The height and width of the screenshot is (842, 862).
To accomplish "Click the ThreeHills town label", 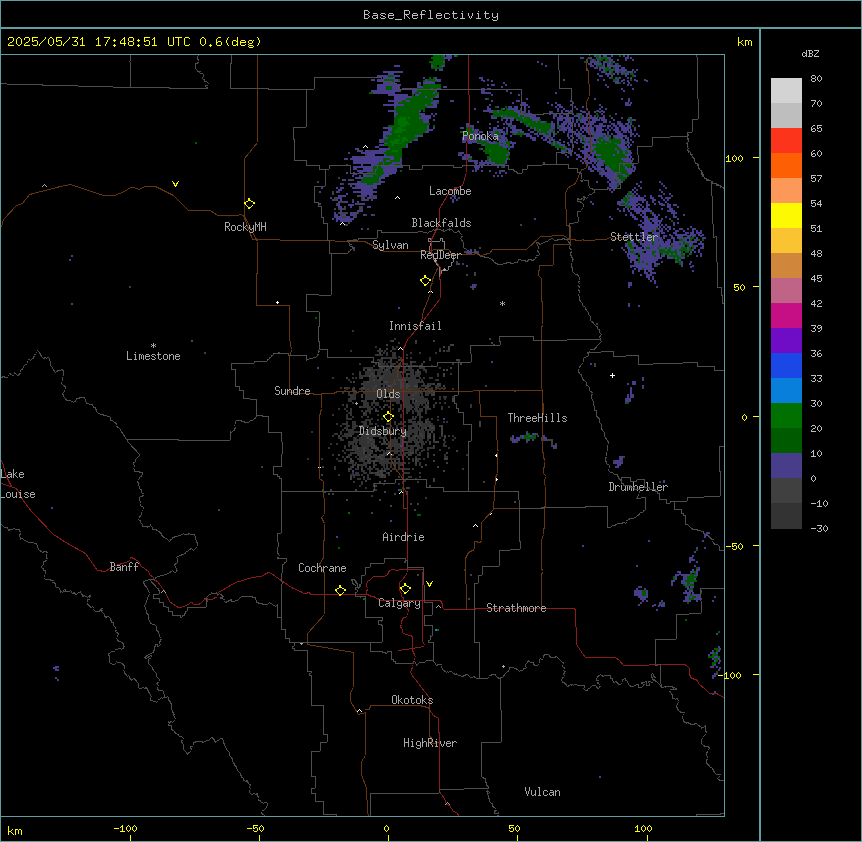I will pos(537,418).
